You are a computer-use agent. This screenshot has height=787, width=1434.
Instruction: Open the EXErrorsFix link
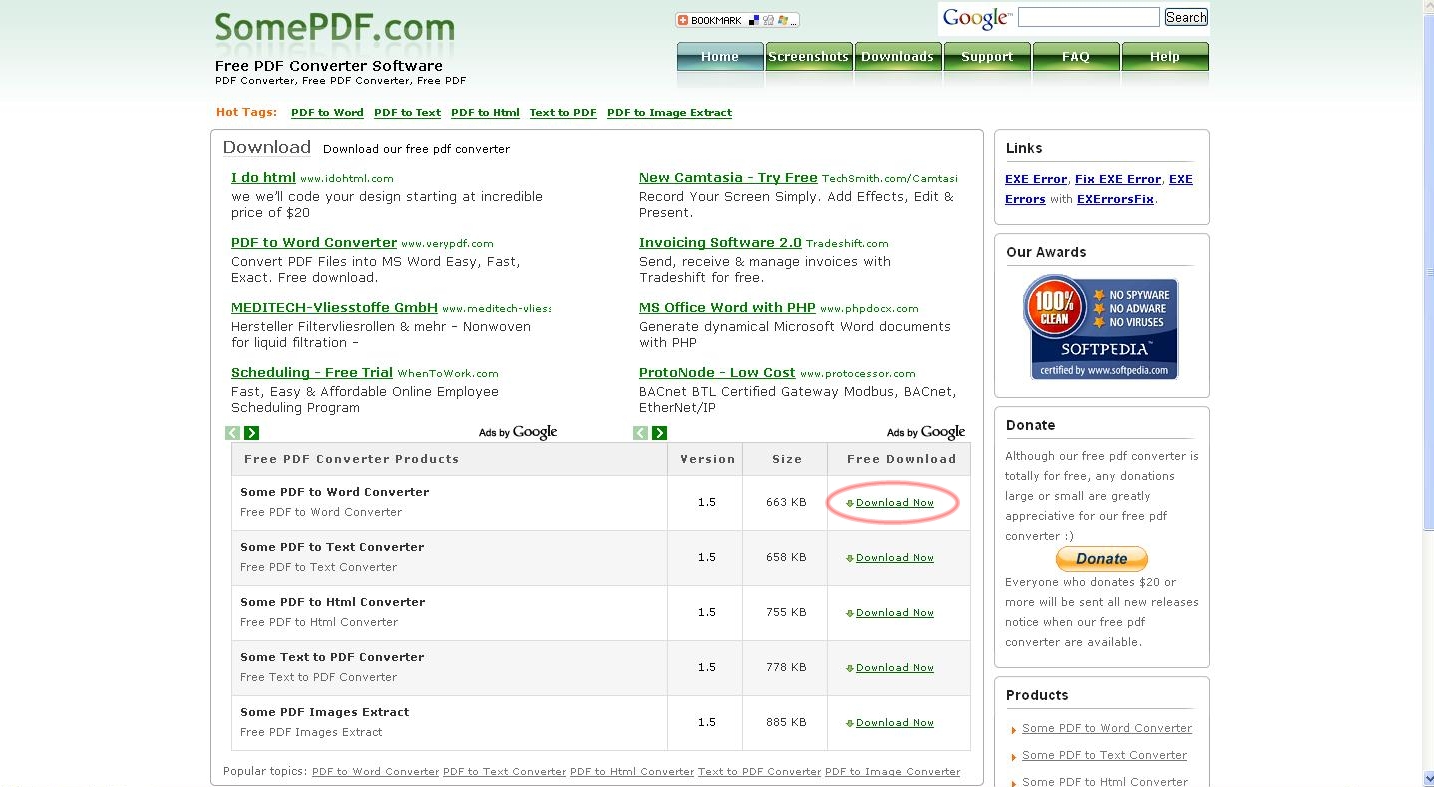[1115, 199]
